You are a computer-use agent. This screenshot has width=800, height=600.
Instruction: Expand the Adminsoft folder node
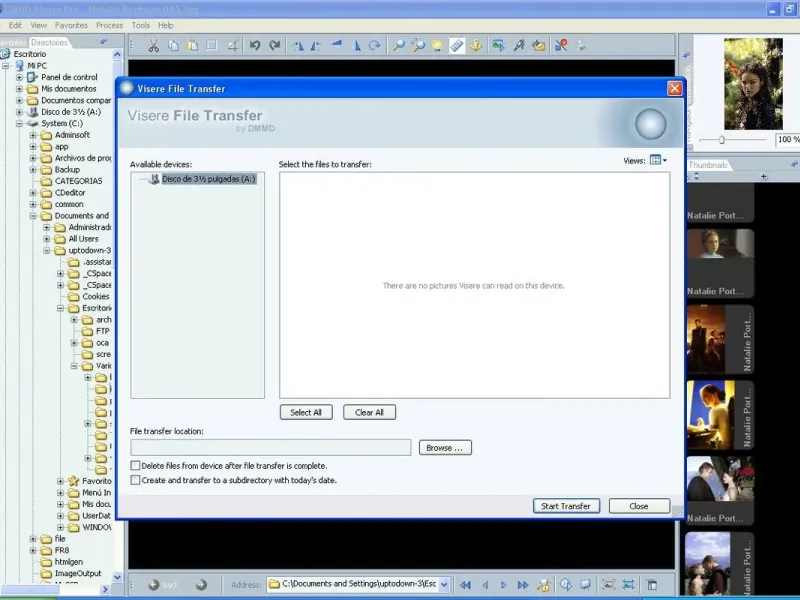[x=33, y=135]
